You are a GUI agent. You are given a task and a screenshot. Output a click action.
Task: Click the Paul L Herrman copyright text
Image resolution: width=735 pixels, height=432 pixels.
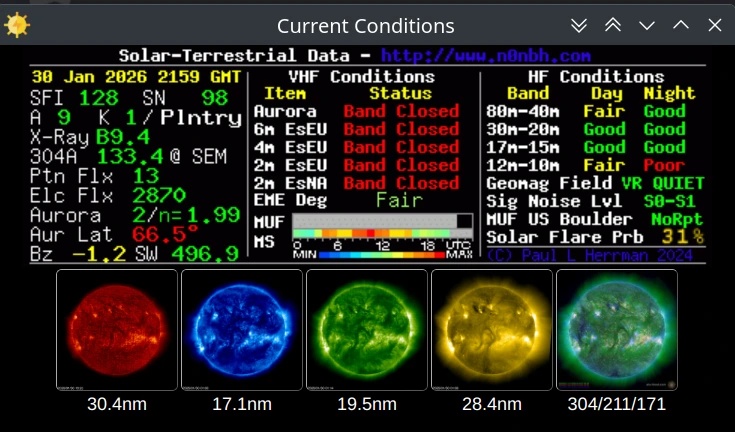(x=595, y=255)
